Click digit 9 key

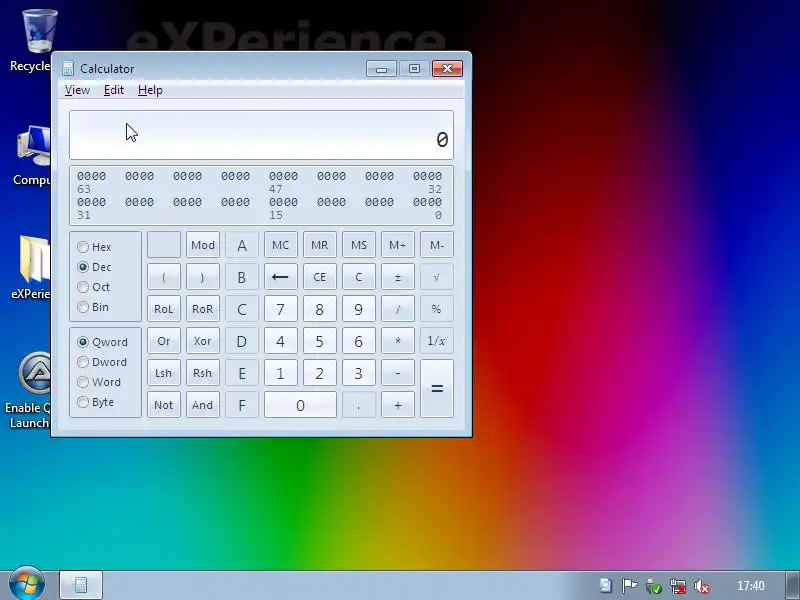coord(359,309)
